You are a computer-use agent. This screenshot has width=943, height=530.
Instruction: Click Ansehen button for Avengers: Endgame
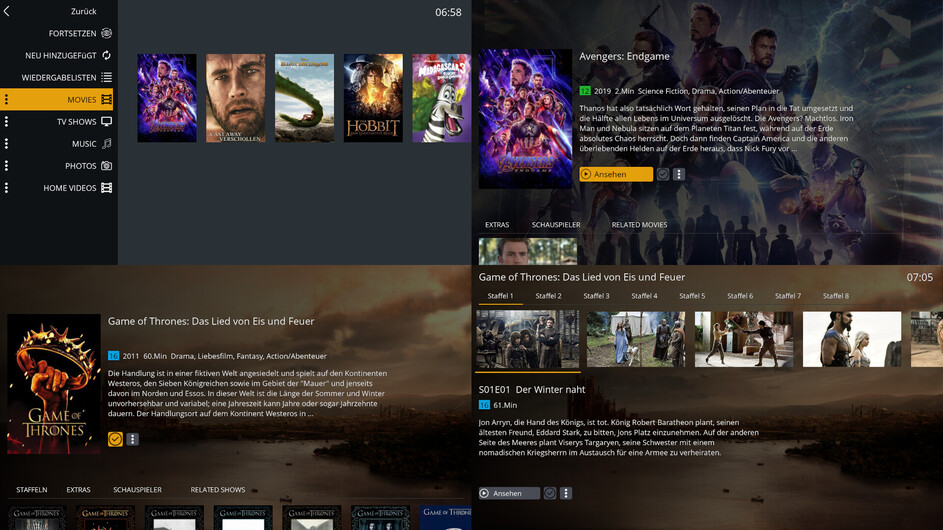click(x=616, y=174)
